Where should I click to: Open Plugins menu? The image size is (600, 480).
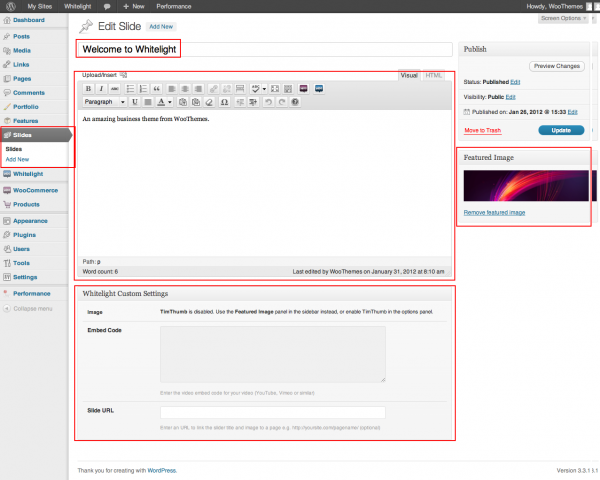pos(24,235)
